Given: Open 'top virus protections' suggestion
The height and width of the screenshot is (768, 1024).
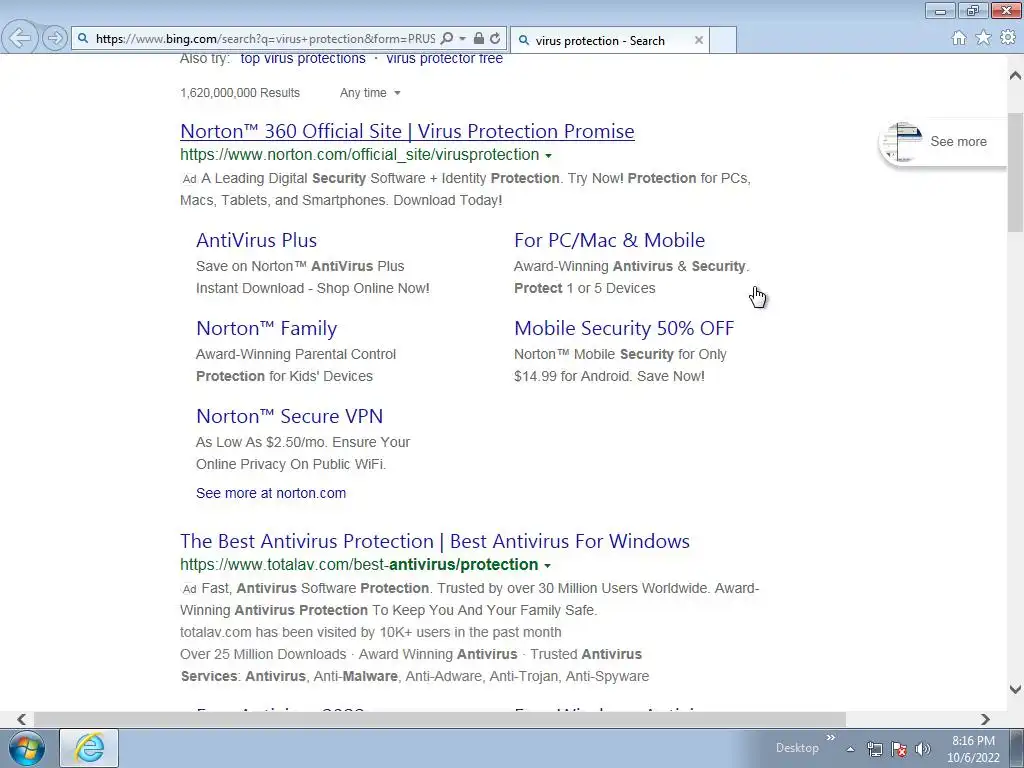Looking at the screenshot, I should point(303,59).
